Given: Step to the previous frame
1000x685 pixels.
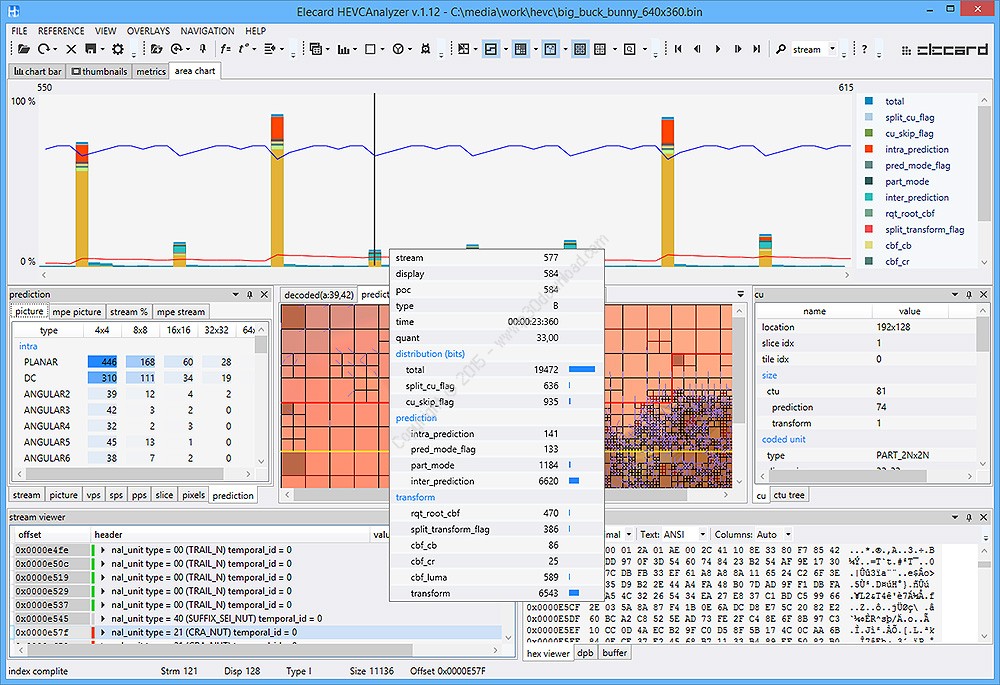Looking at the screenshot, I should [697, 49].
